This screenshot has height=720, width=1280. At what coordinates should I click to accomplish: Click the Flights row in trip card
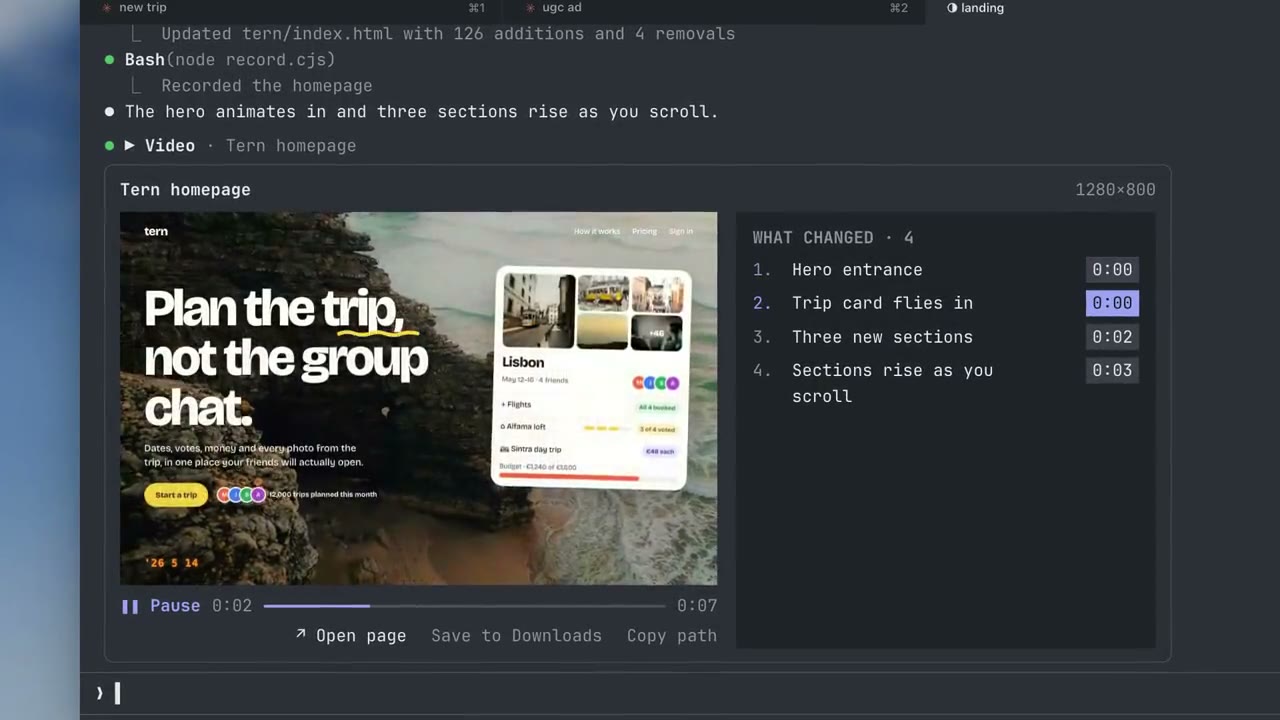pos(589,405)
